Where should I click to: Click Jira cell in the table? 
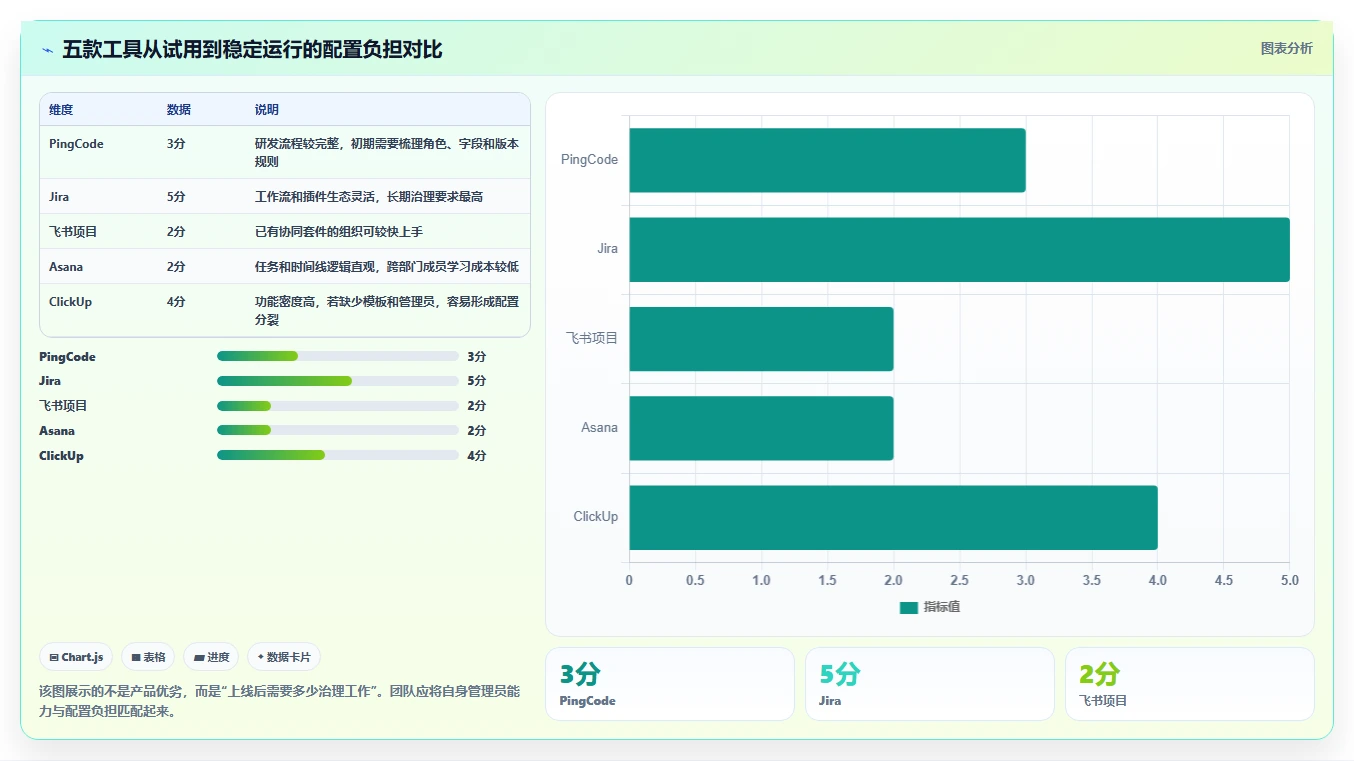click(x=59, y=197)
